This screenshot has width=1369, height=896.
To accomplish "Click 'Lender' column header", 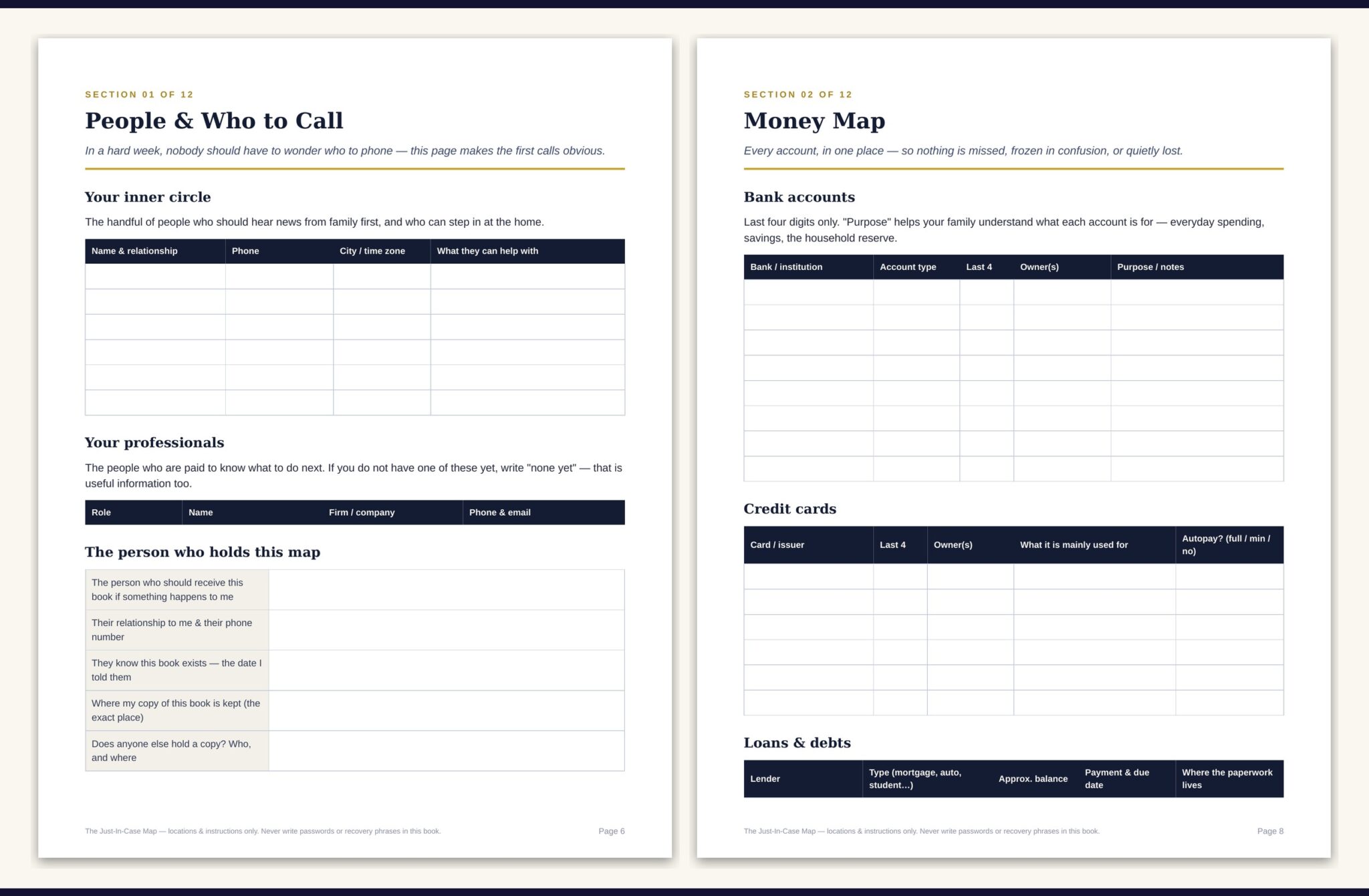I will coord(803,779).
